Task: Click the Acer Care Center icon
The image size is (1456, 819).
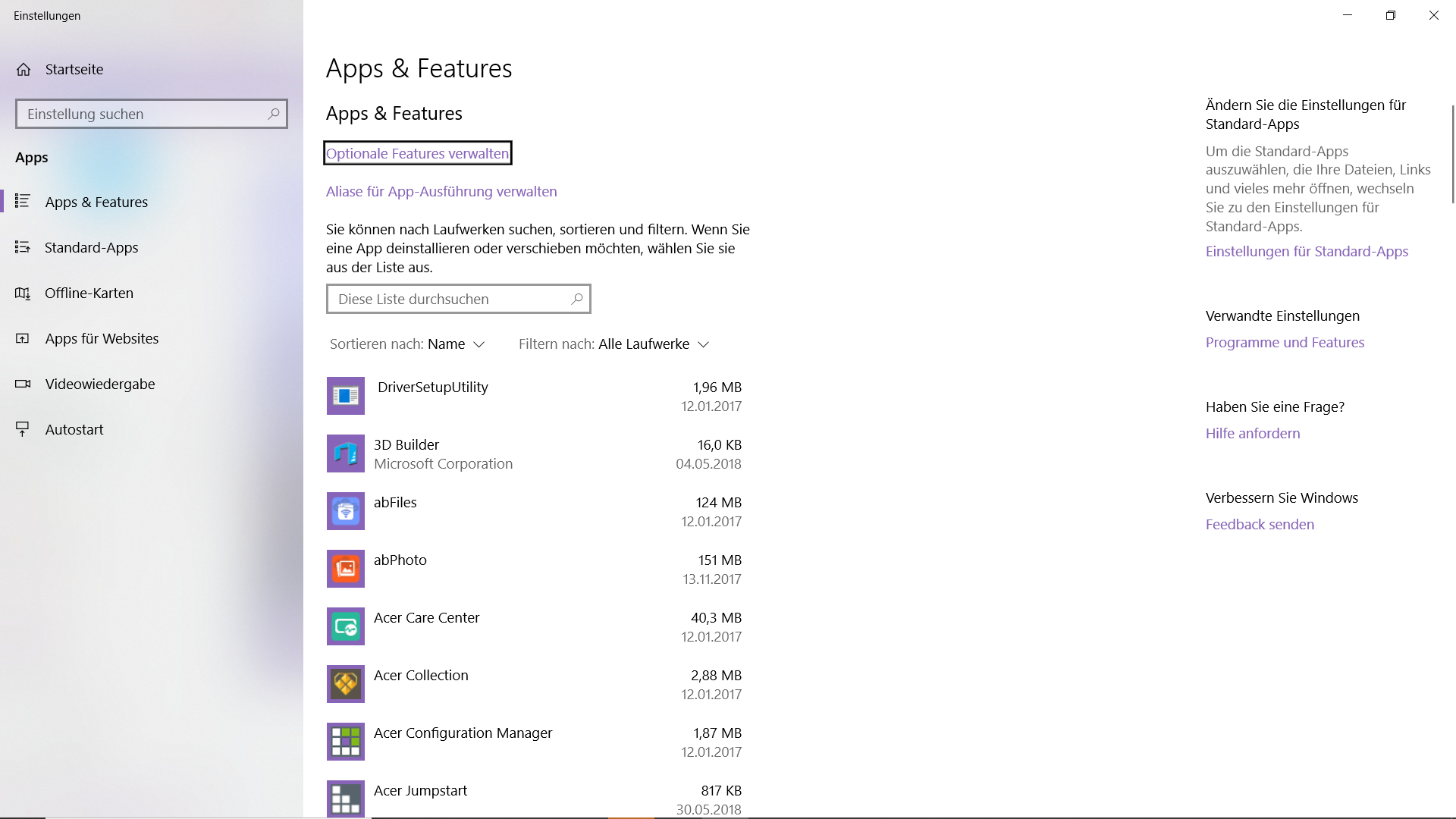Action: (x=345, y=626)
